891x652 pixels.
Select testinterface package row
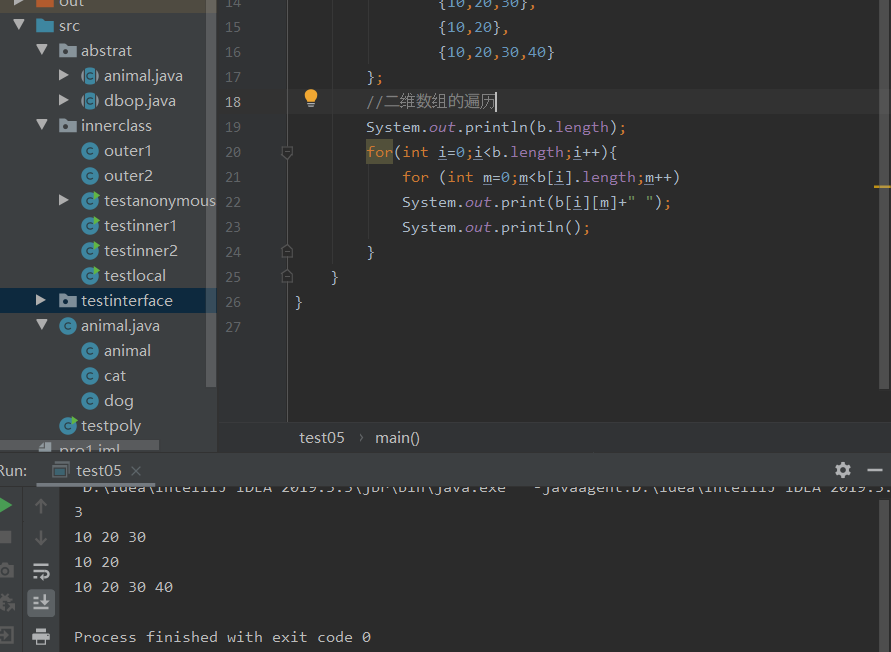(x=108, y=300)
